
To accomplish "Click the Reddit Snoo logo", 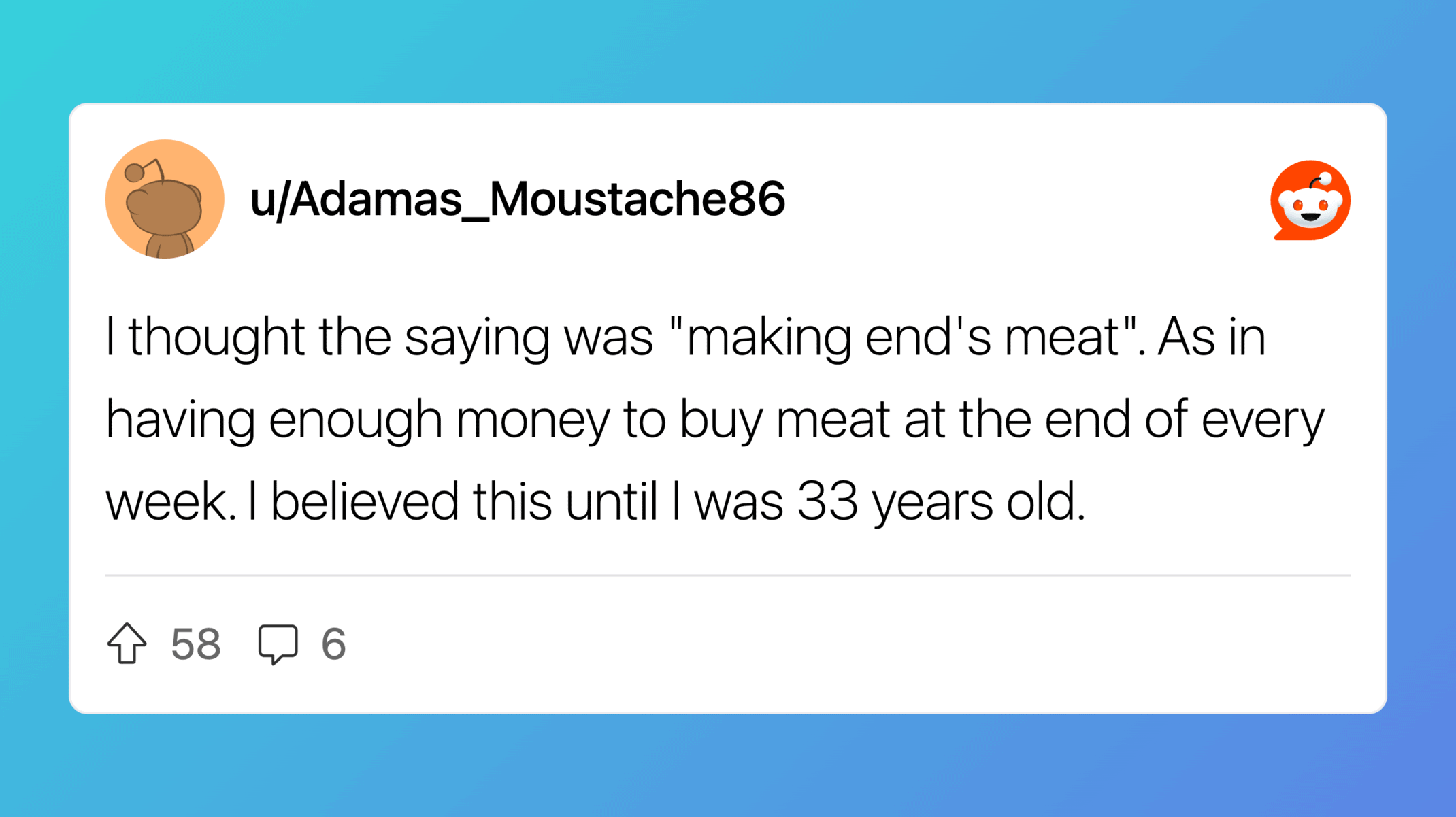I will [x=1310, y=201].
